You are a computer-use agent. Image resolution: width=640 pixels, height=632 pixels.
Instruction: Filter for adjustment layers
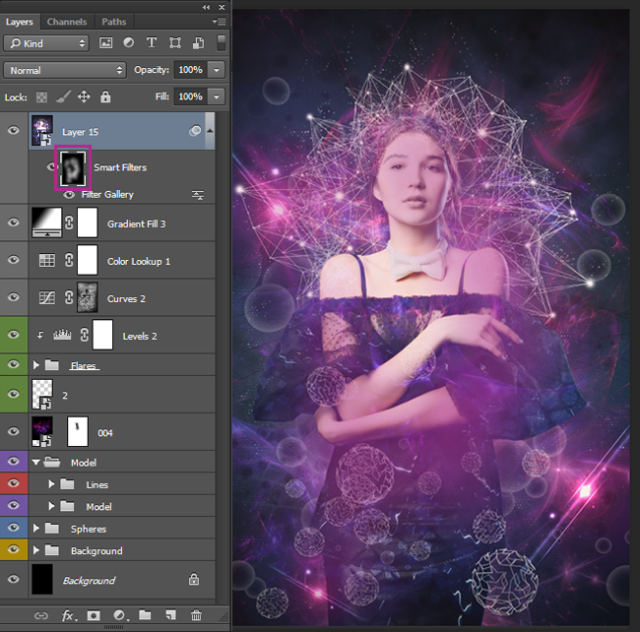pyautogui.click(x=129, y=43)
